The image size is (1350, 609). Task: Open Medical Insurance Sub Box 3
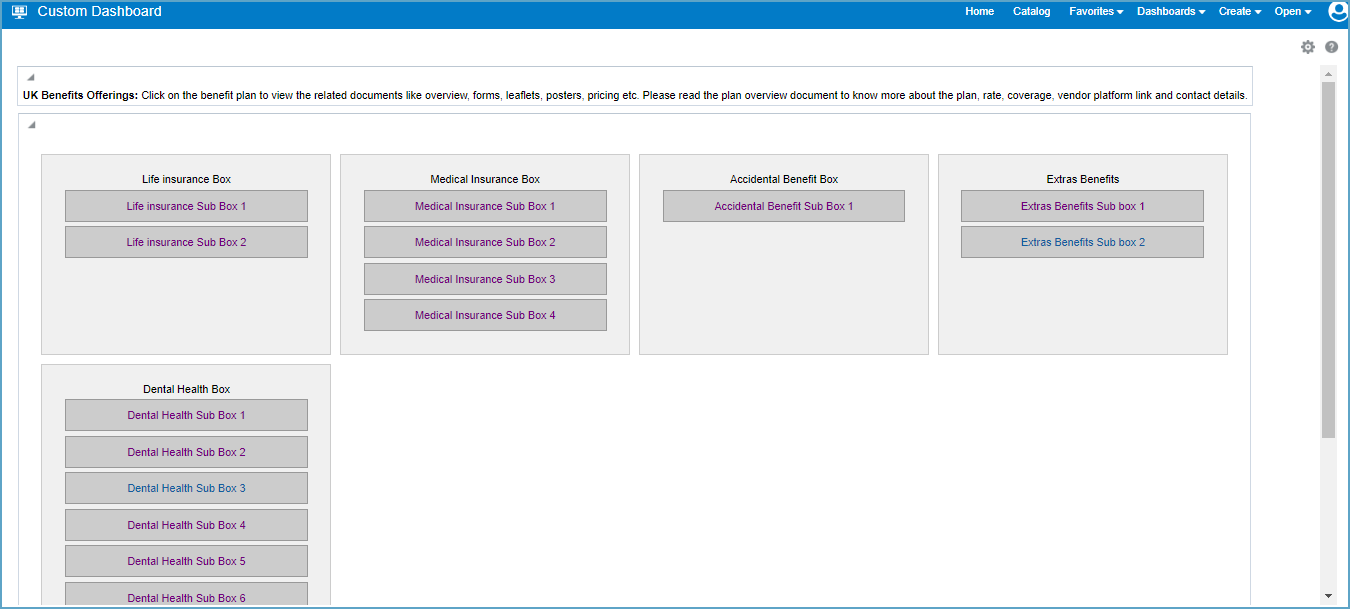point(485,278)
